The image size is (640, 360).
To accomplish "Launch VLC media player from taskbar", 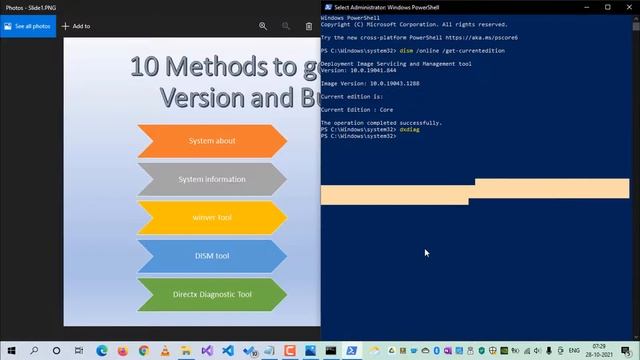I will [165, 351].
